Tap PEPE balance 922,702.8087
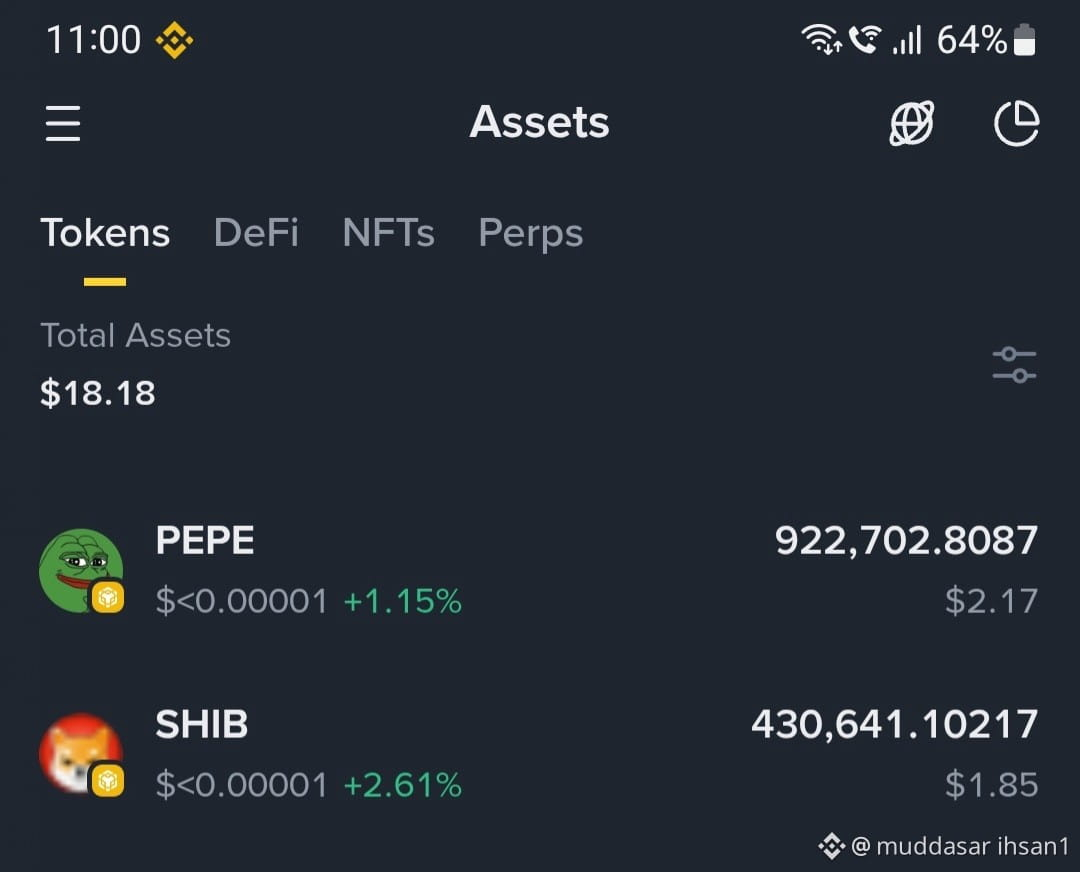 click(906, 541)
